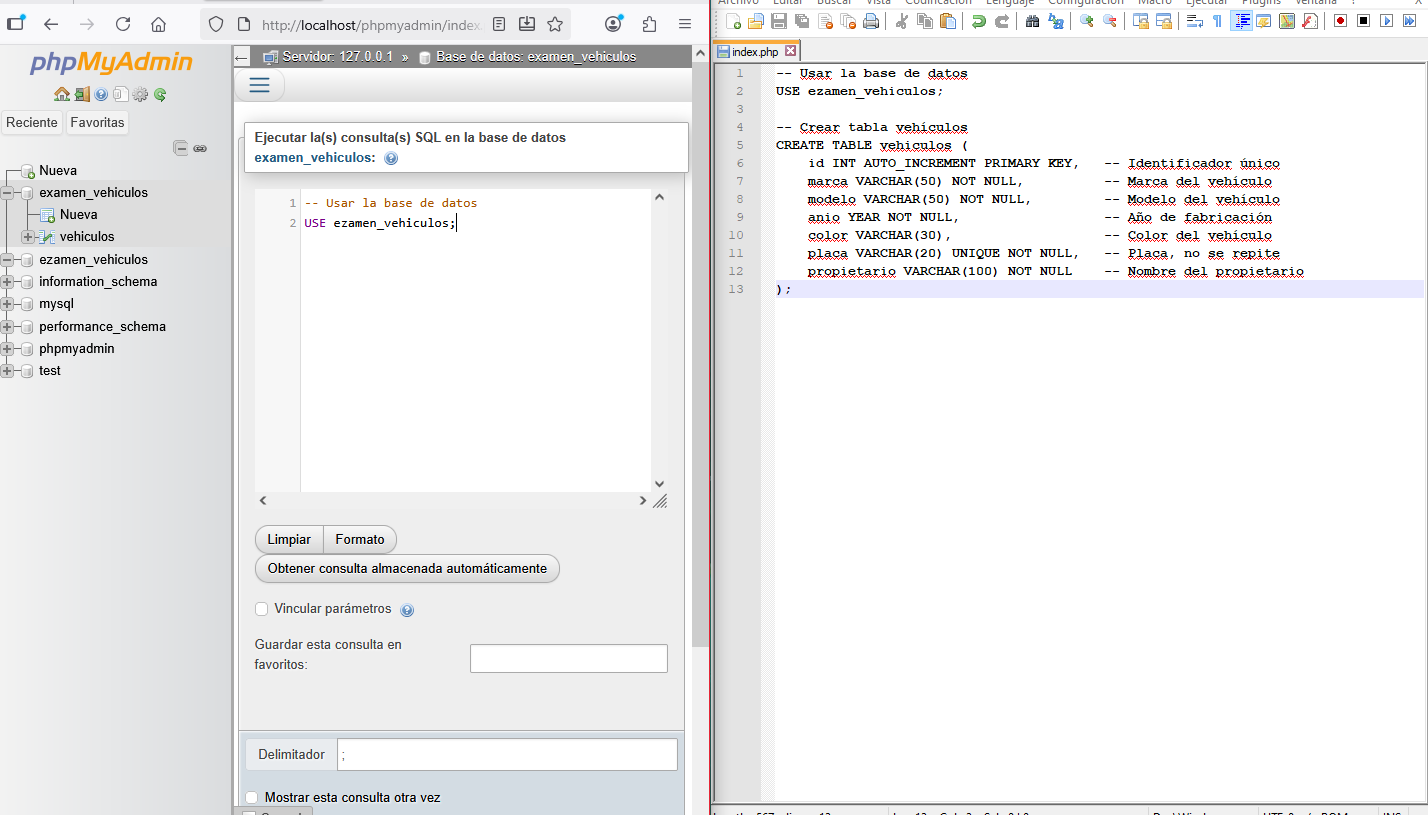Select the index.php tab in Notepad++

click(x=755, y=51)
